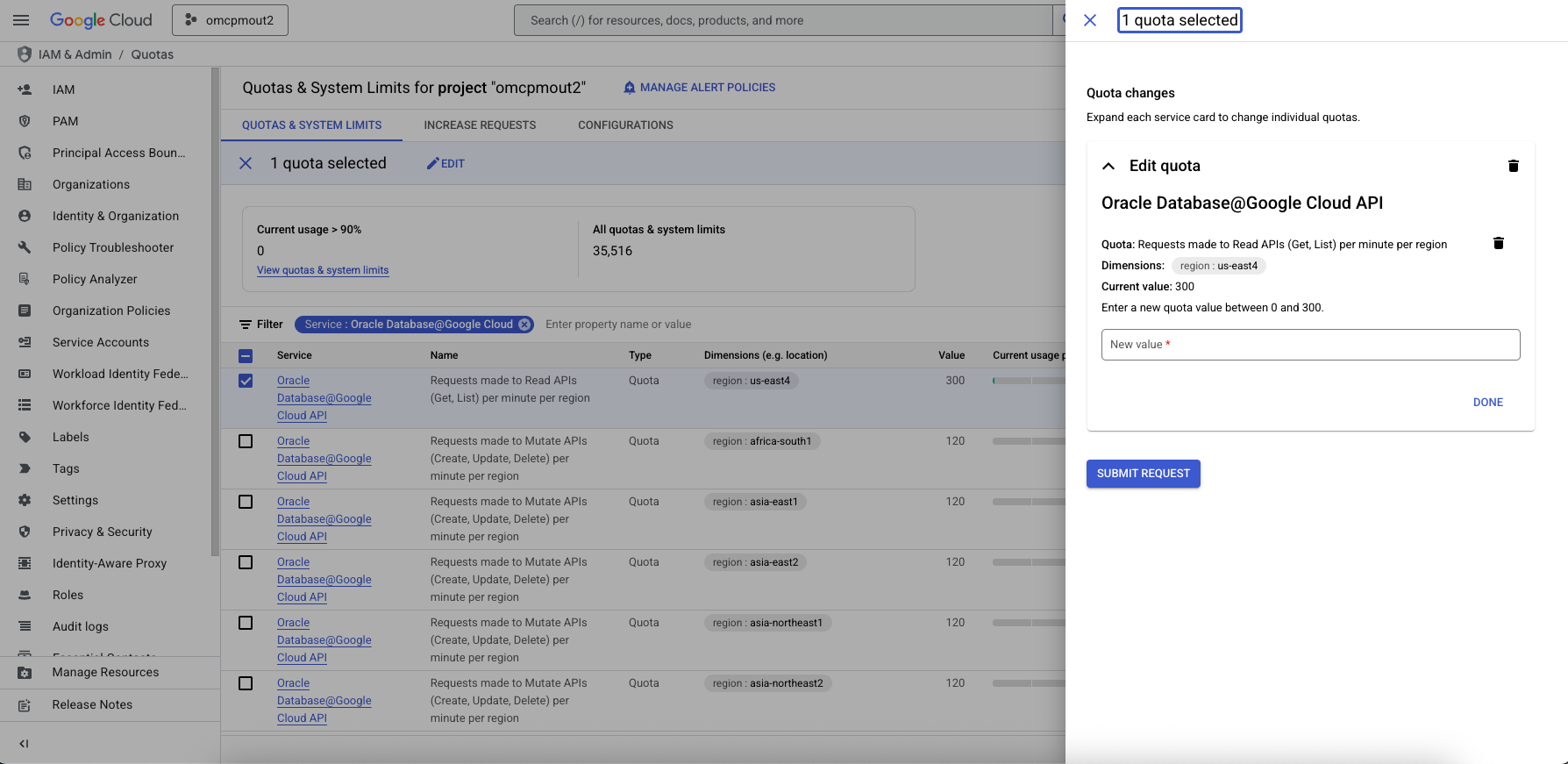Click the Done button in quota card
This screenshot has width=1568, height=764.
coord(1487,403)
